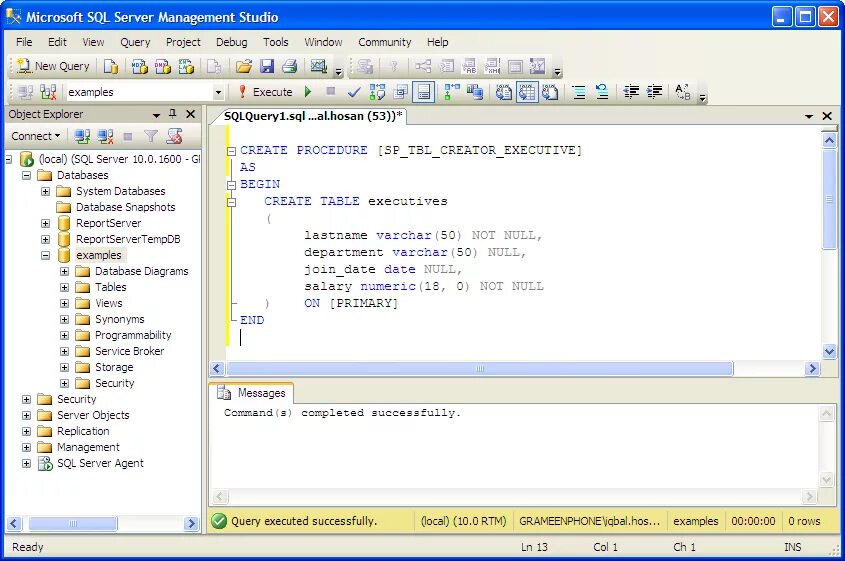This screenshot has width=845, height=561.
Task: Switch to the Messages results tab
Action: (x=252, y=393)
